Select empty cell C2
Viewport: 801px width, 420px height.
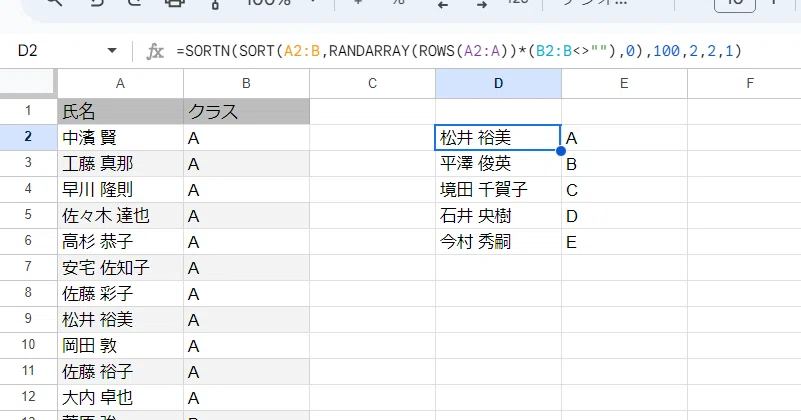pos(372,137)
